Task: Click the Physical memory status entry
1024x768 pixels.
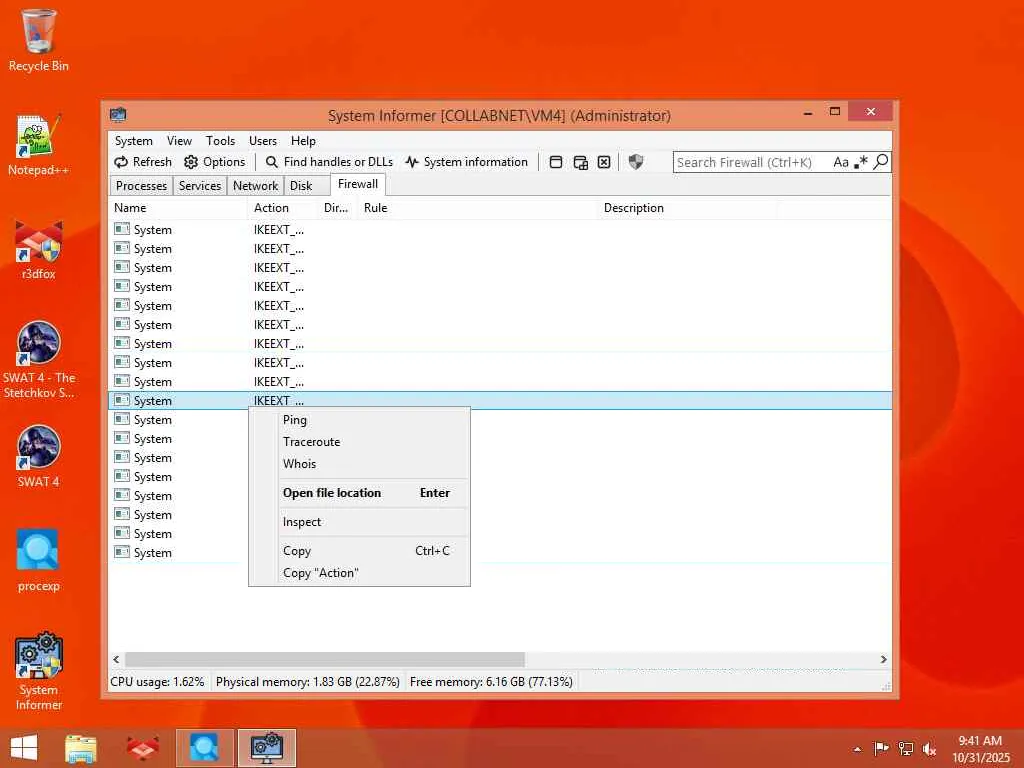Action: (308, 682)
